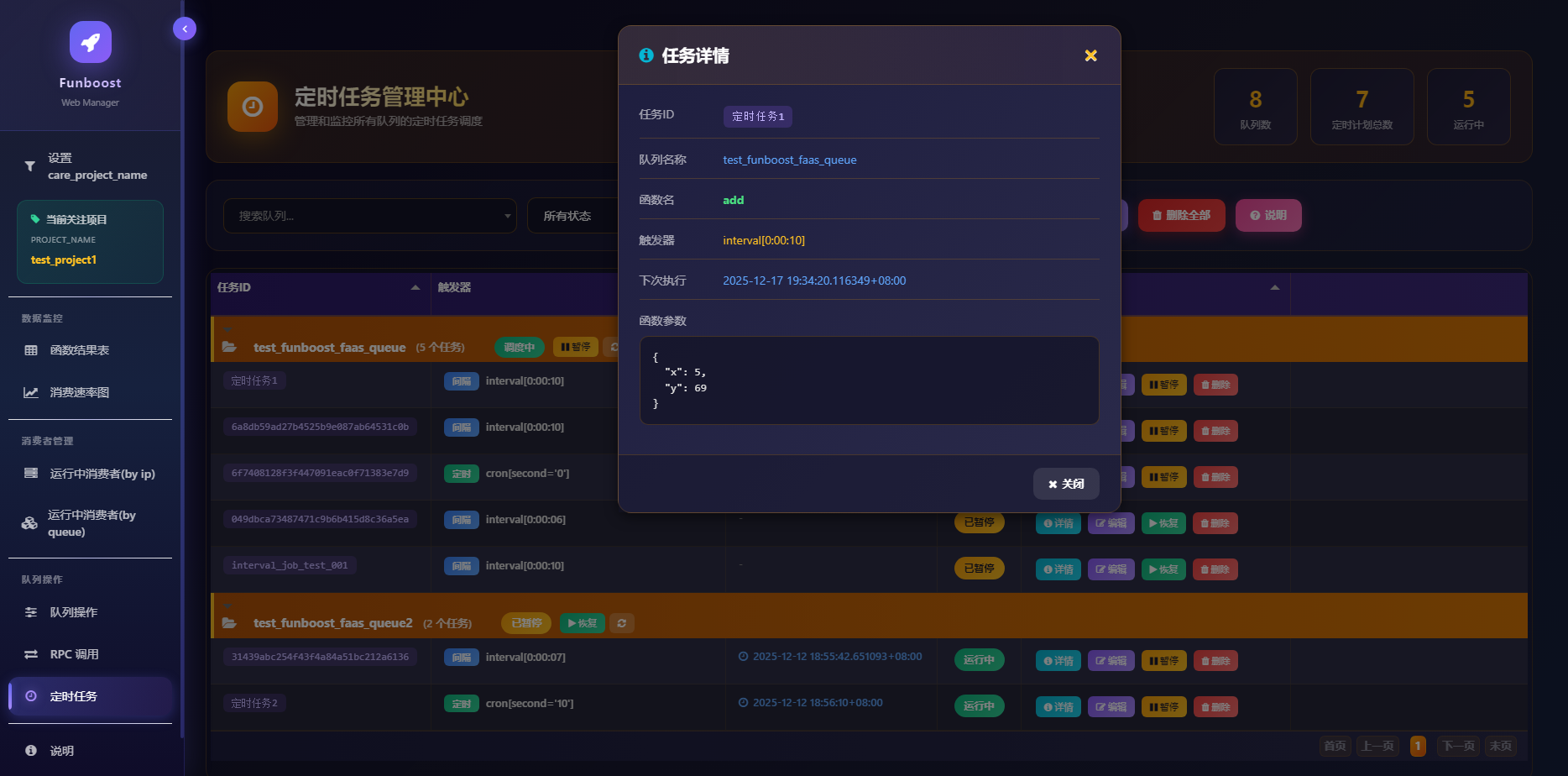1568x776 pixels.
Task: Resume test_funboost_faas_queue2 group with 恢复
Action: [583, 623]
